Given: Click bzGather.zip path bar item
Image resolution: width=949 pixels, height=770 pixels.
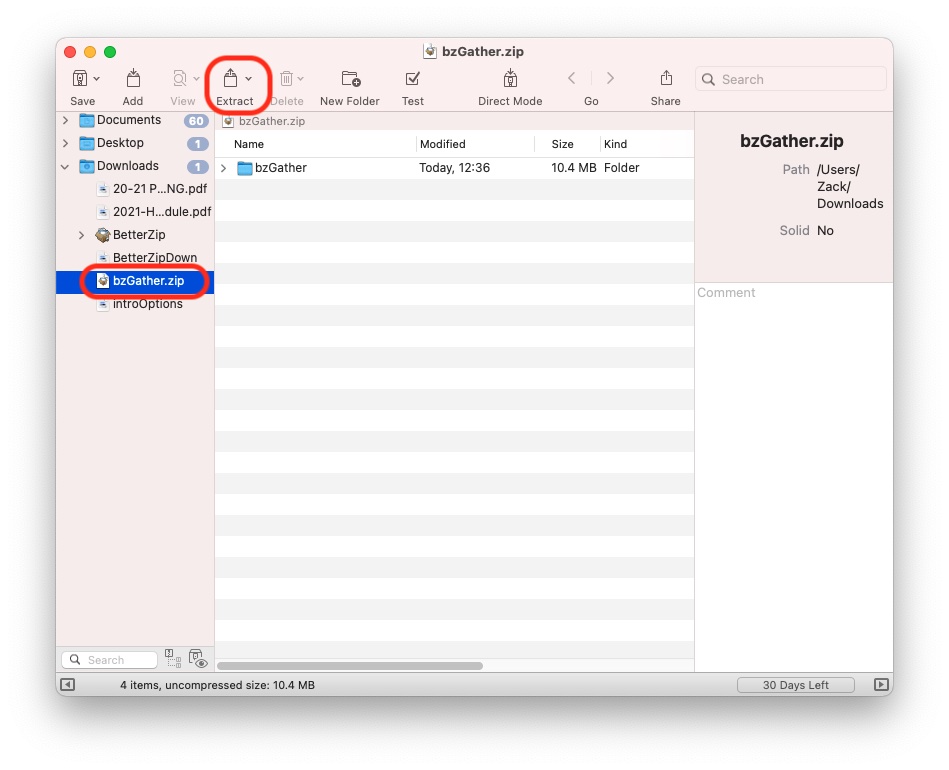Looking at the screenshot, I should pyautogui.click(x=264, y=121).
